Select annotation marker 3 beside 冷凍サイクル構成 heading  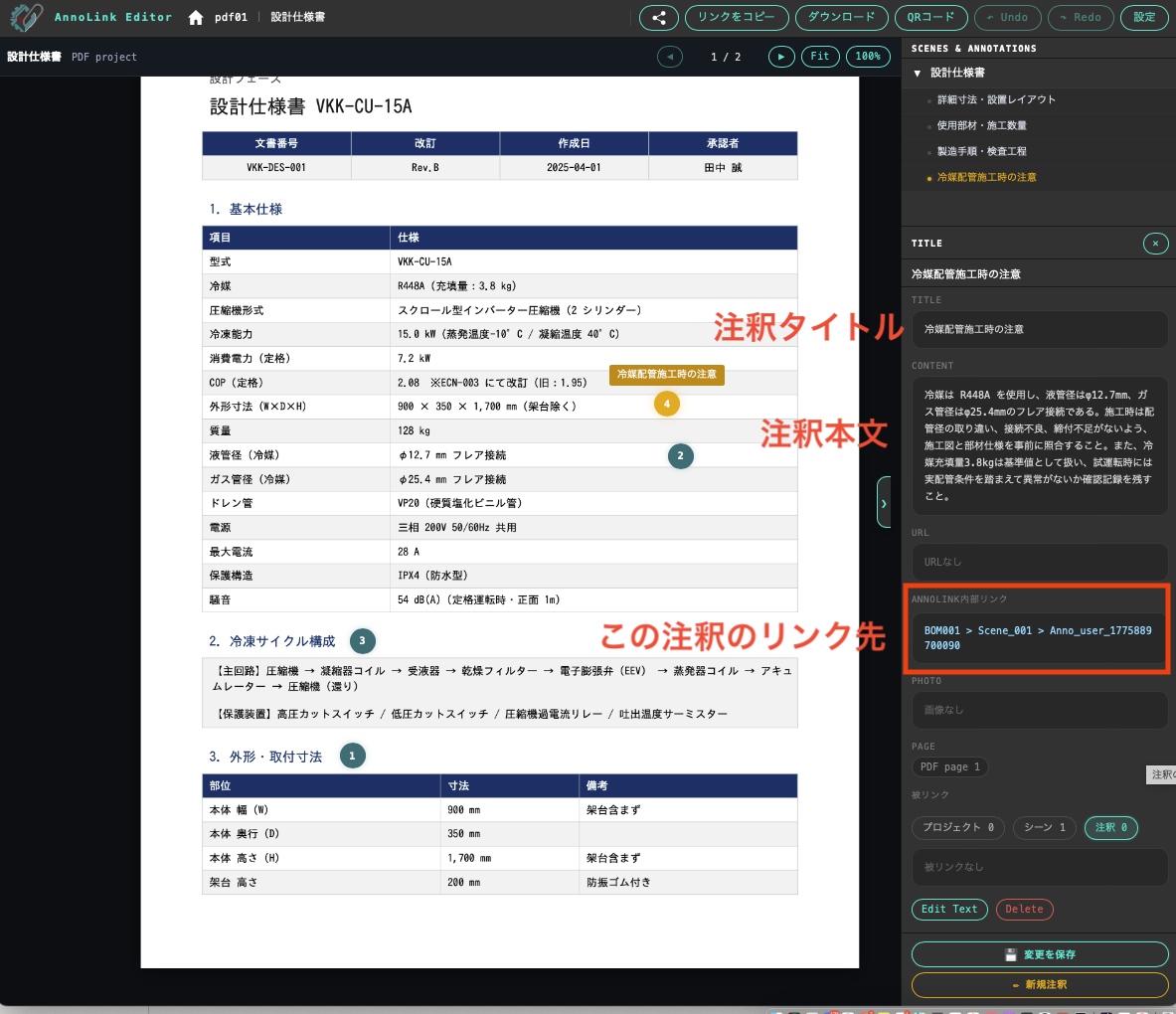362,641
